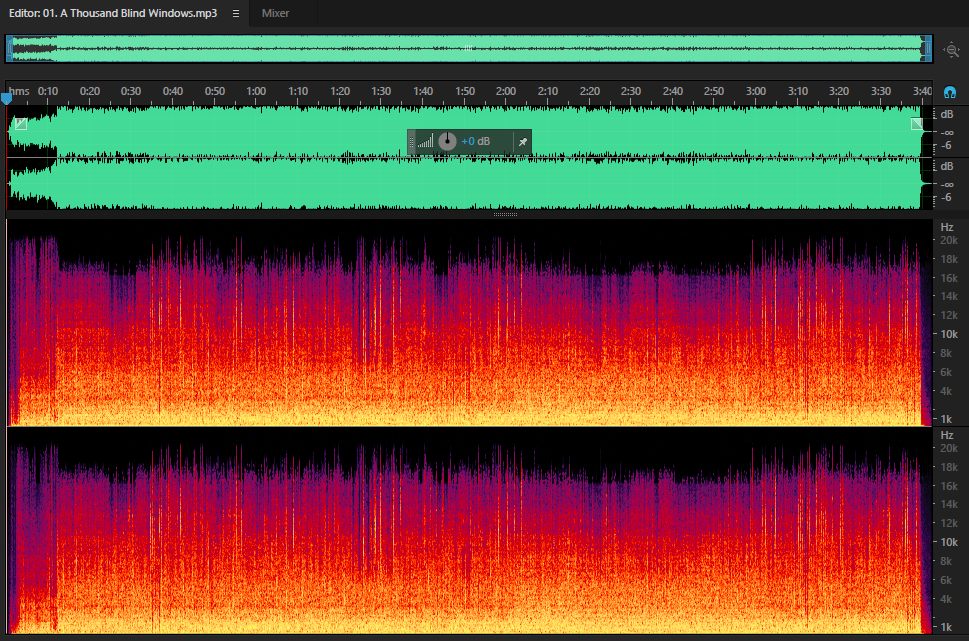This screenshot has width=969, height=641.
Task: Click the gripper on the volume HUD
Action: (412, 142)
